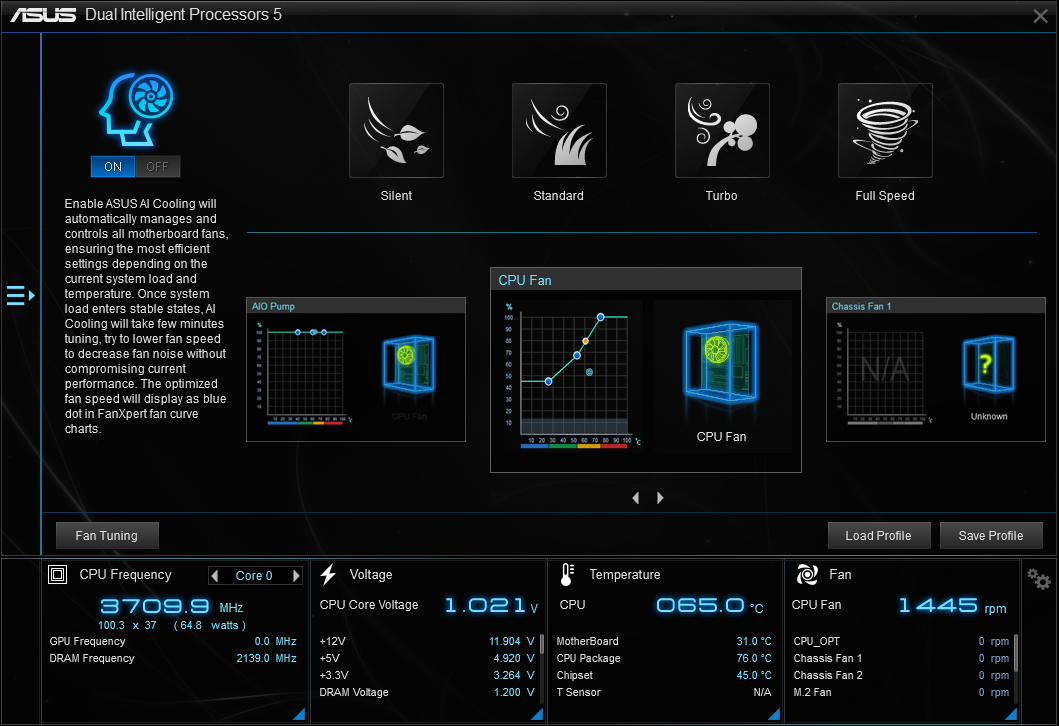
Task: Click the Load Profile button
Action: (878, 535)
